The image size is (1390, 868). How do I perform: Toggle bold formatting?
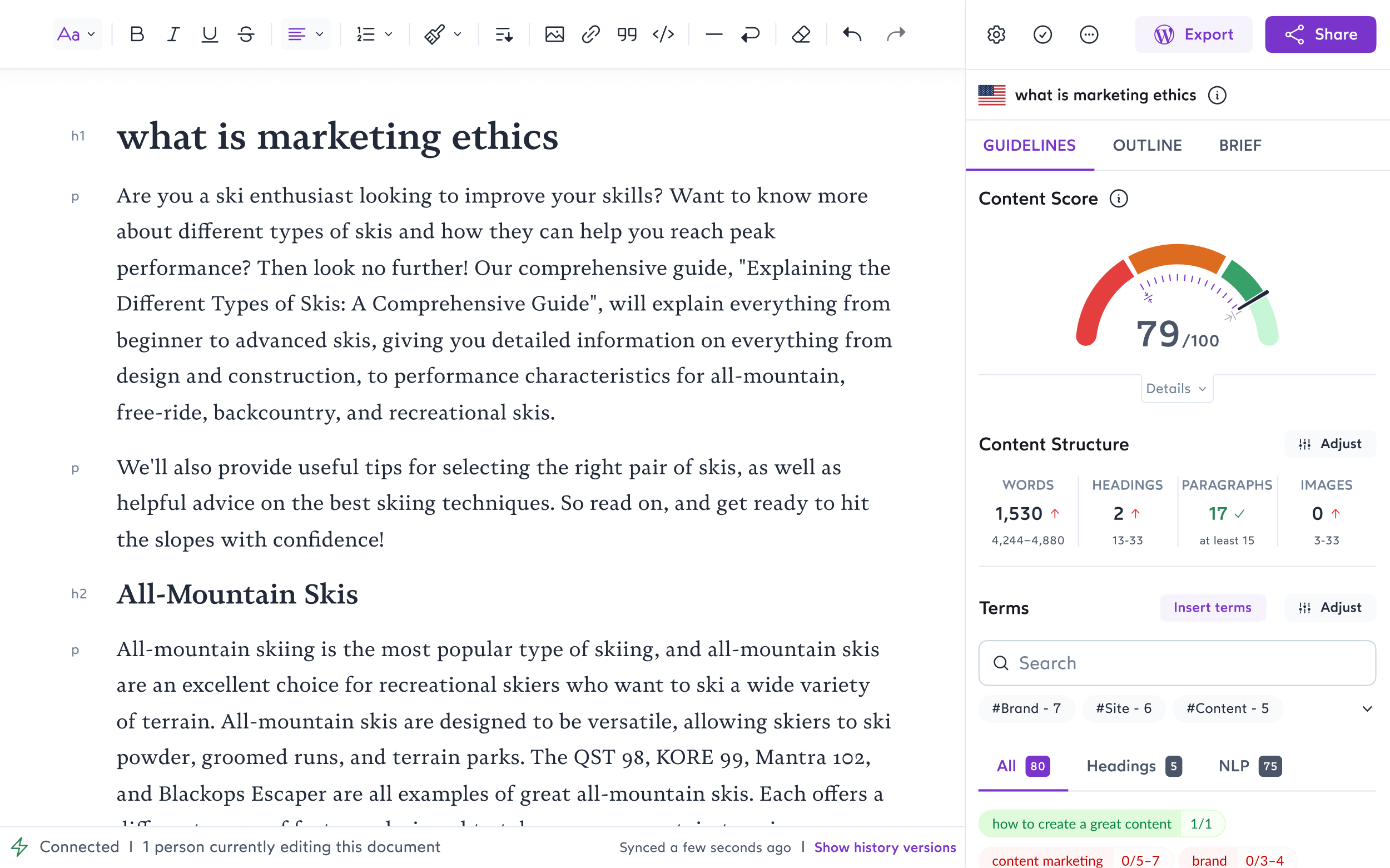137,34
